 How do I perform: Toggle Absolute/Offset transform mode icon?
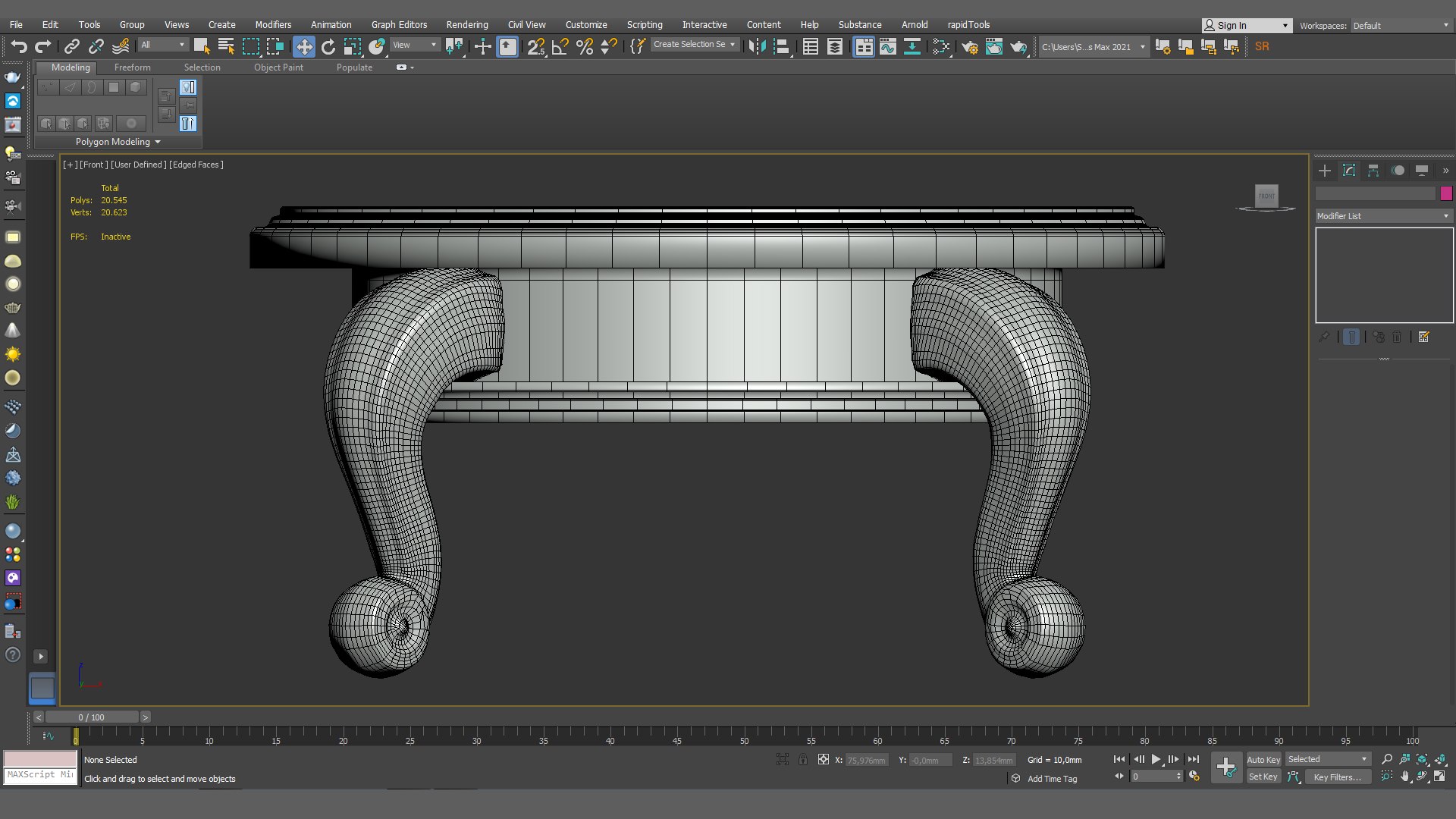(x=824, y=759)
